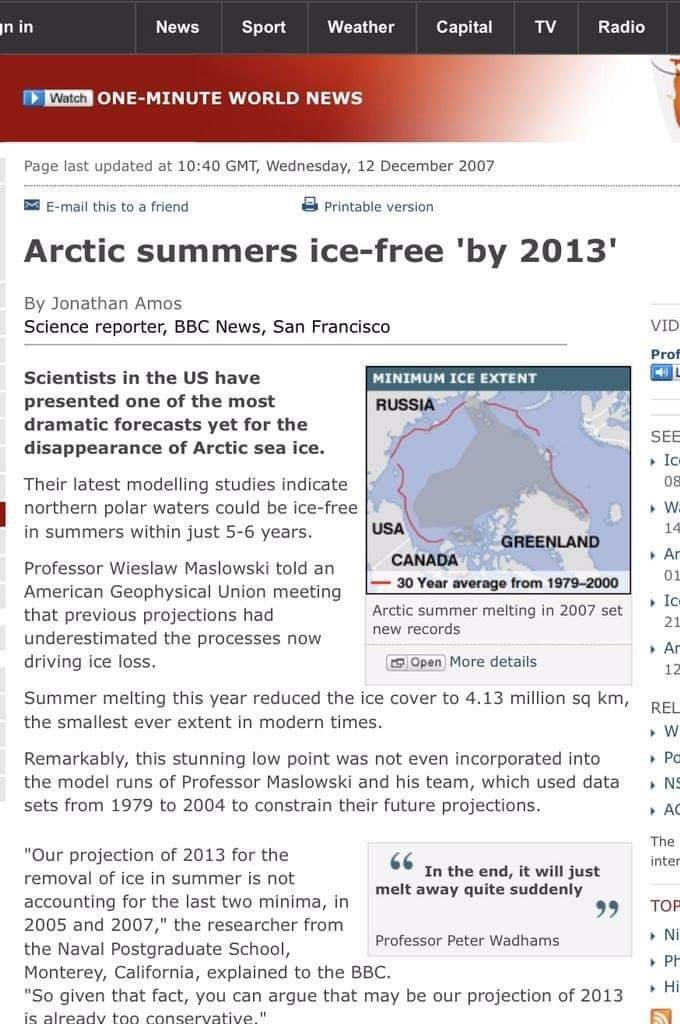Click the first arrow bullet under SEE
This screenshot has height=1024, width=680.
point(654,461)
